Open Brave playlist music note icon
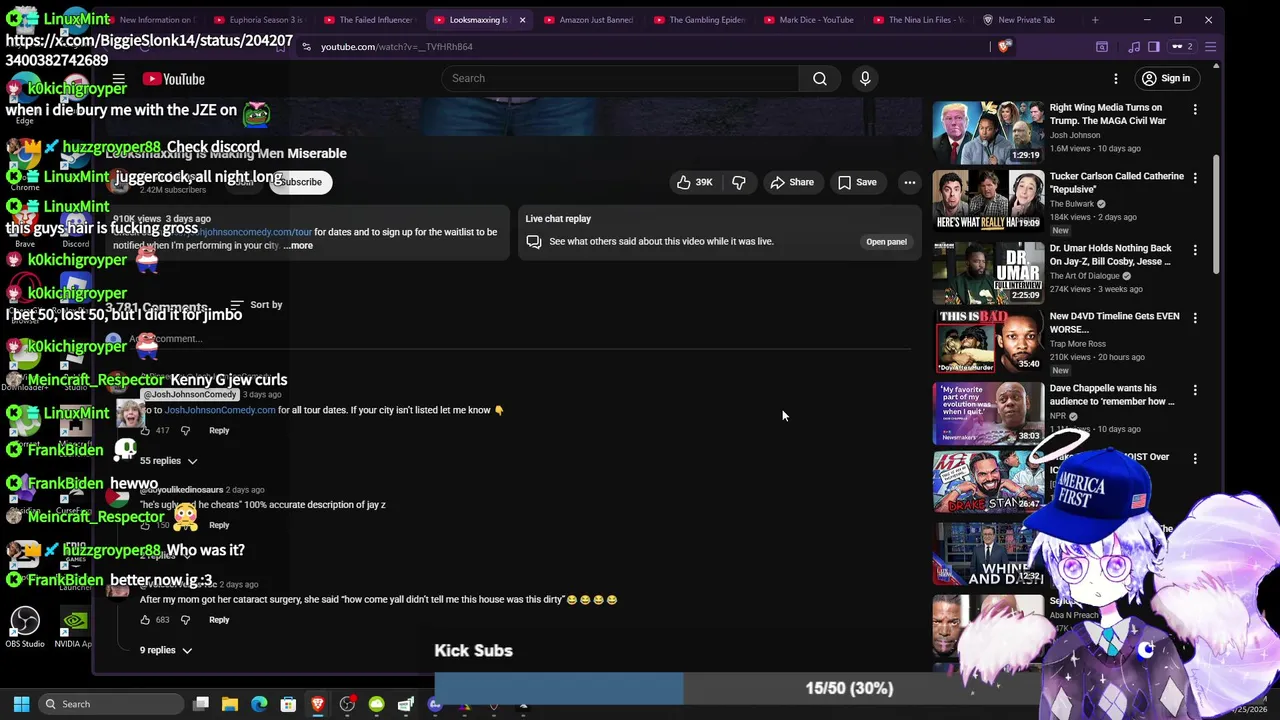The width and height of the screenshot is (1280, 720). coord(1134,46)
